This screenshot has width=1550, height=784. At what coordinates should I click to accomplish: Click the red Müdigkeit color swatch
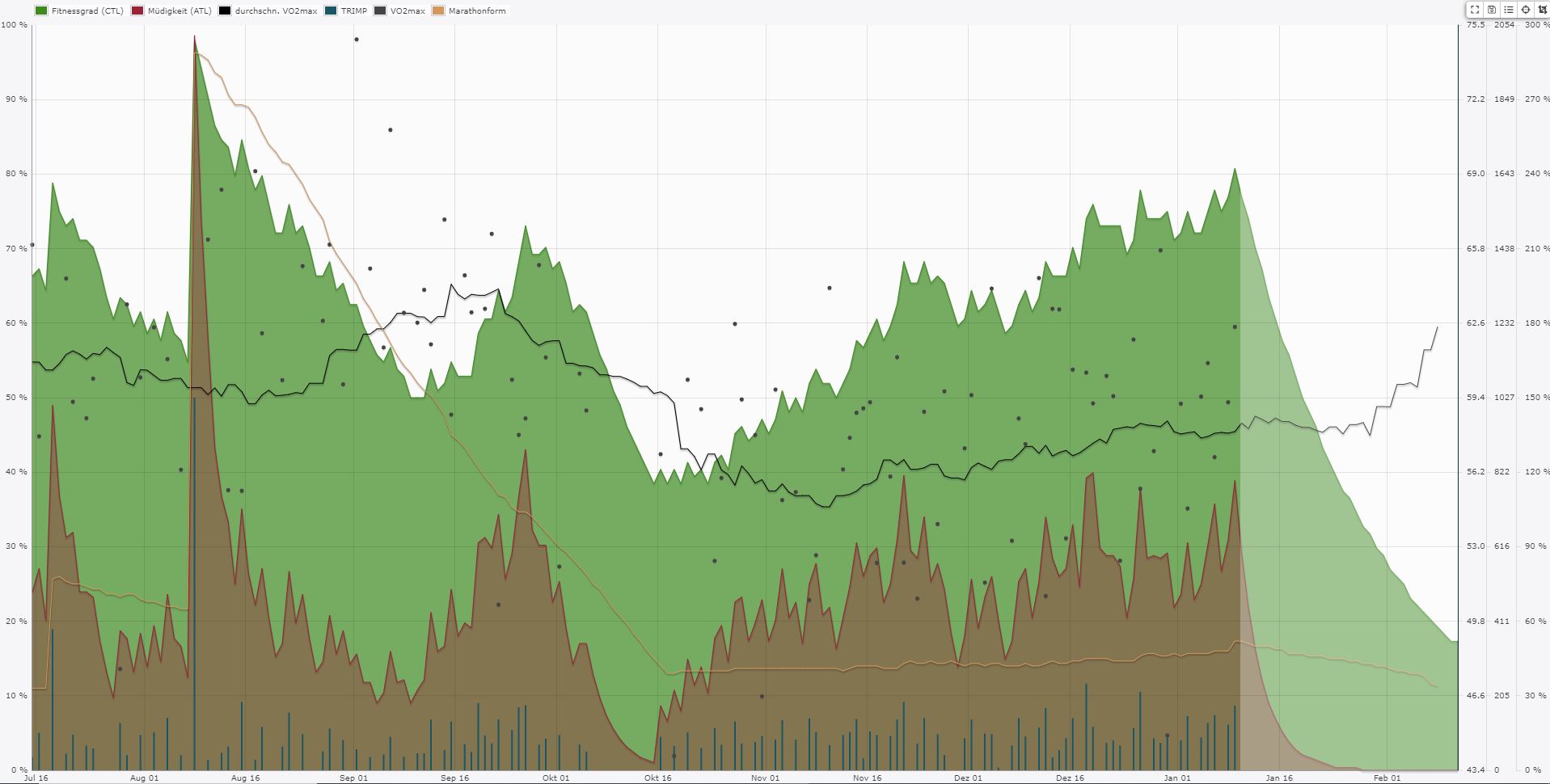coord(137,11)
